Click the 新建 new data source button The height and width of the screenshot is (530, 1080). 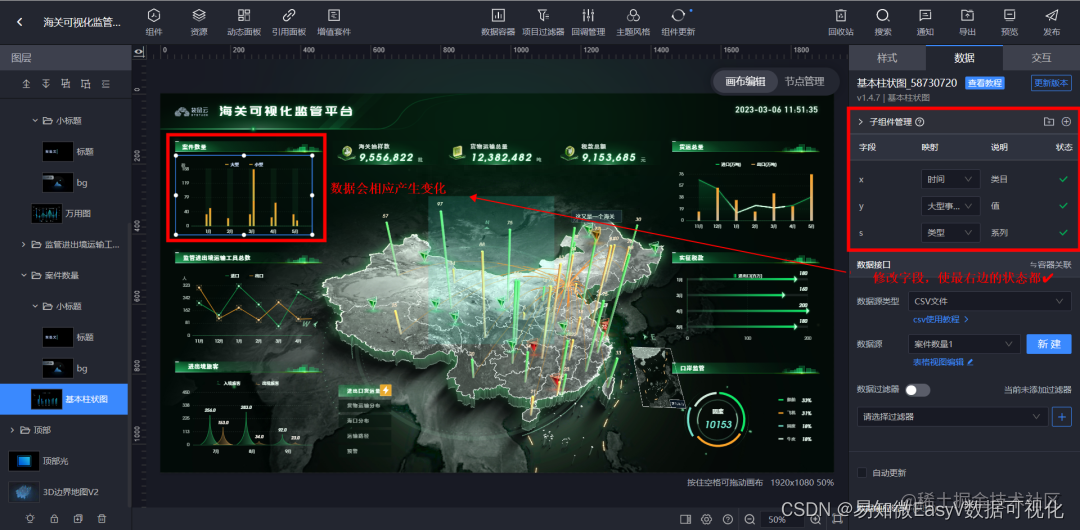[x=1049, y=344]
